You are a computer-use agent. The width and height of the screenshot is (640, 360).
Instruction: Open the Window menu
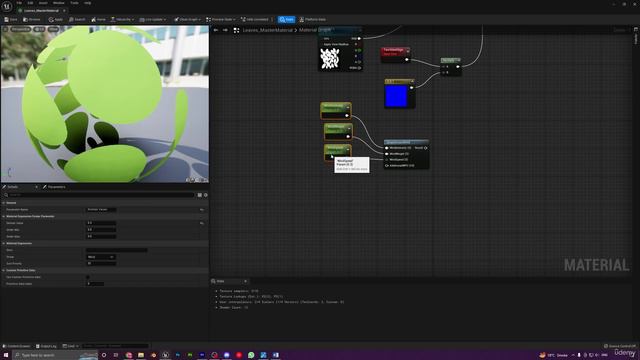[59, 3]
